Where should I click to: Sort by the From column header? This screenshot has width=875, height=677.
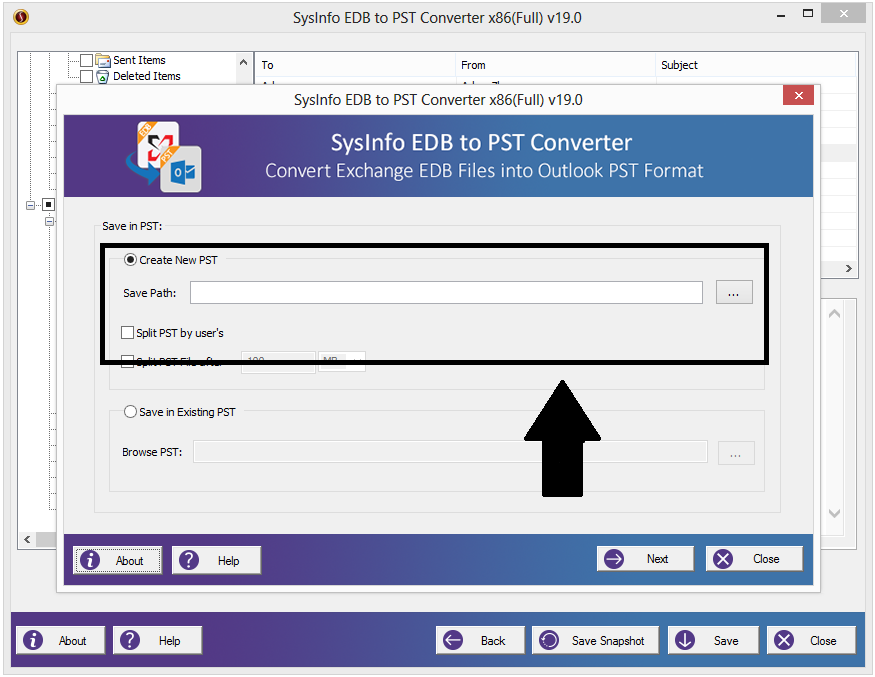coord(555,65)
